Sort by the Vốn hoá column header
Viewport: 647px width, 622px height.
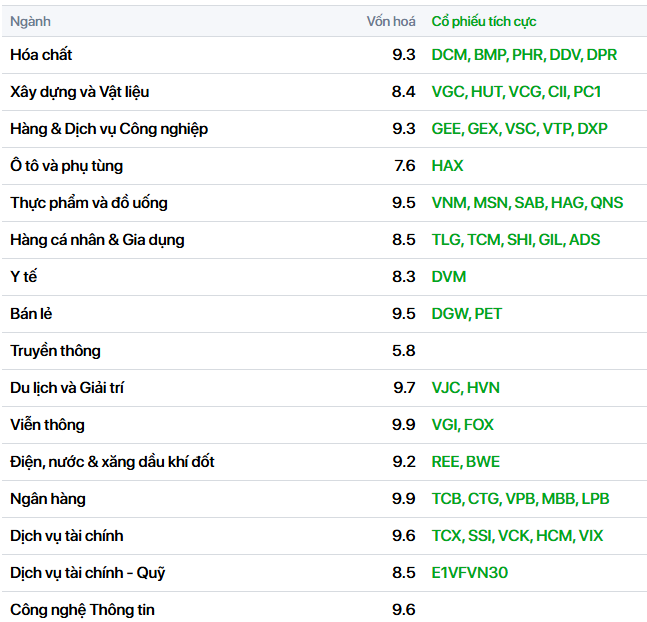tap(390, 21)
